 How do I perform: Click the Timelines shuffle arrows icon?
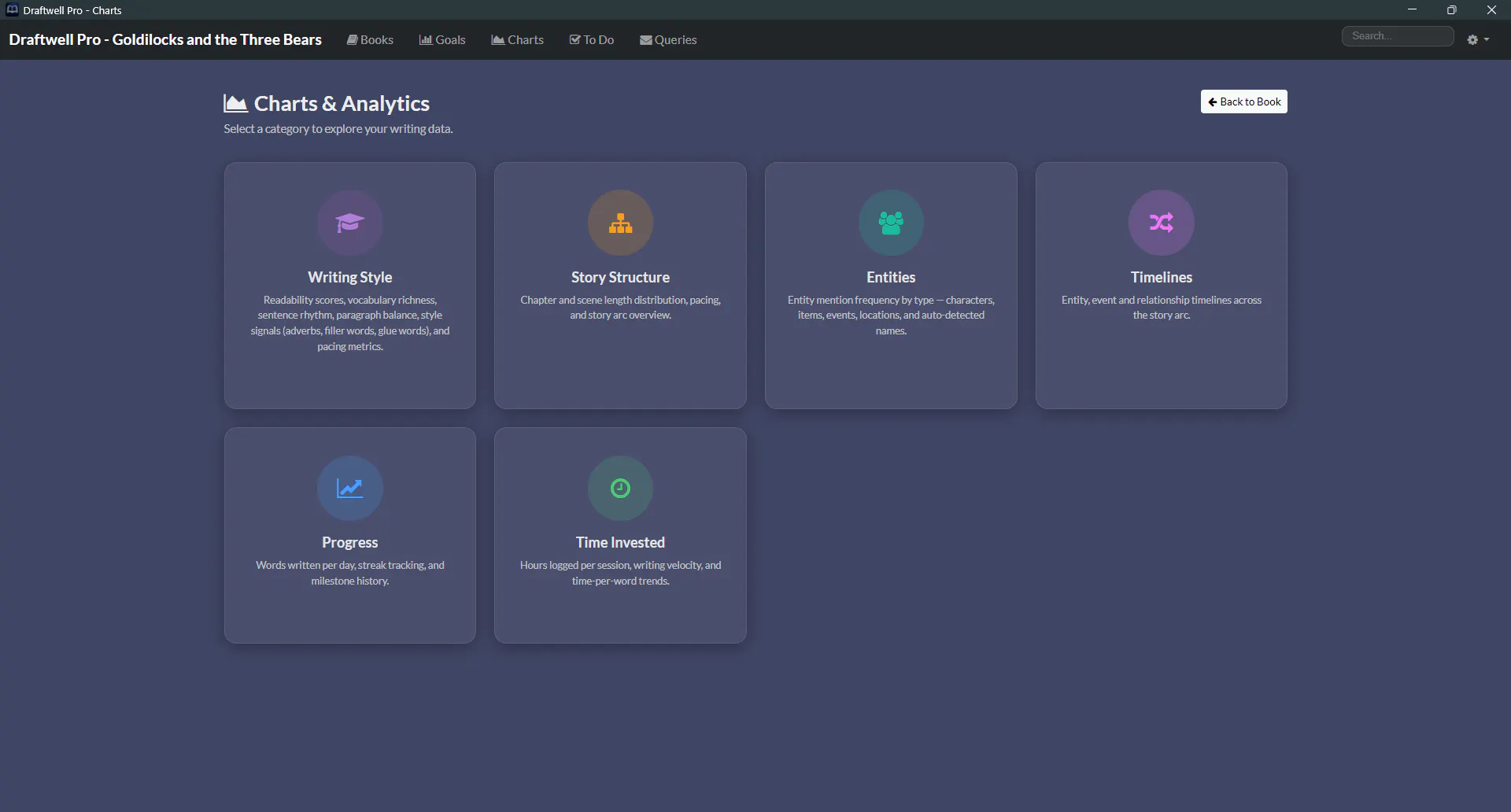click(1162, 223)
